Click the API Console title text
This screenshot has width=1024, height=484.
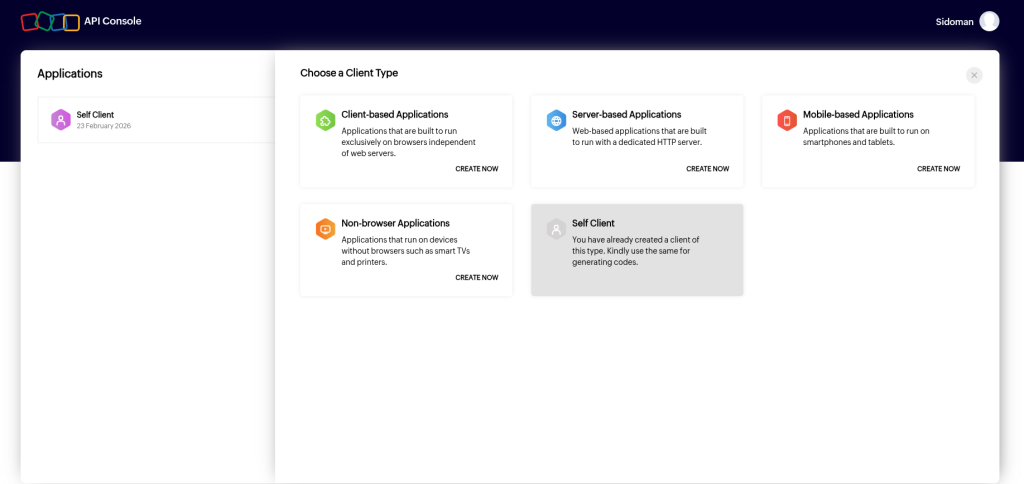tap(112, 21)
